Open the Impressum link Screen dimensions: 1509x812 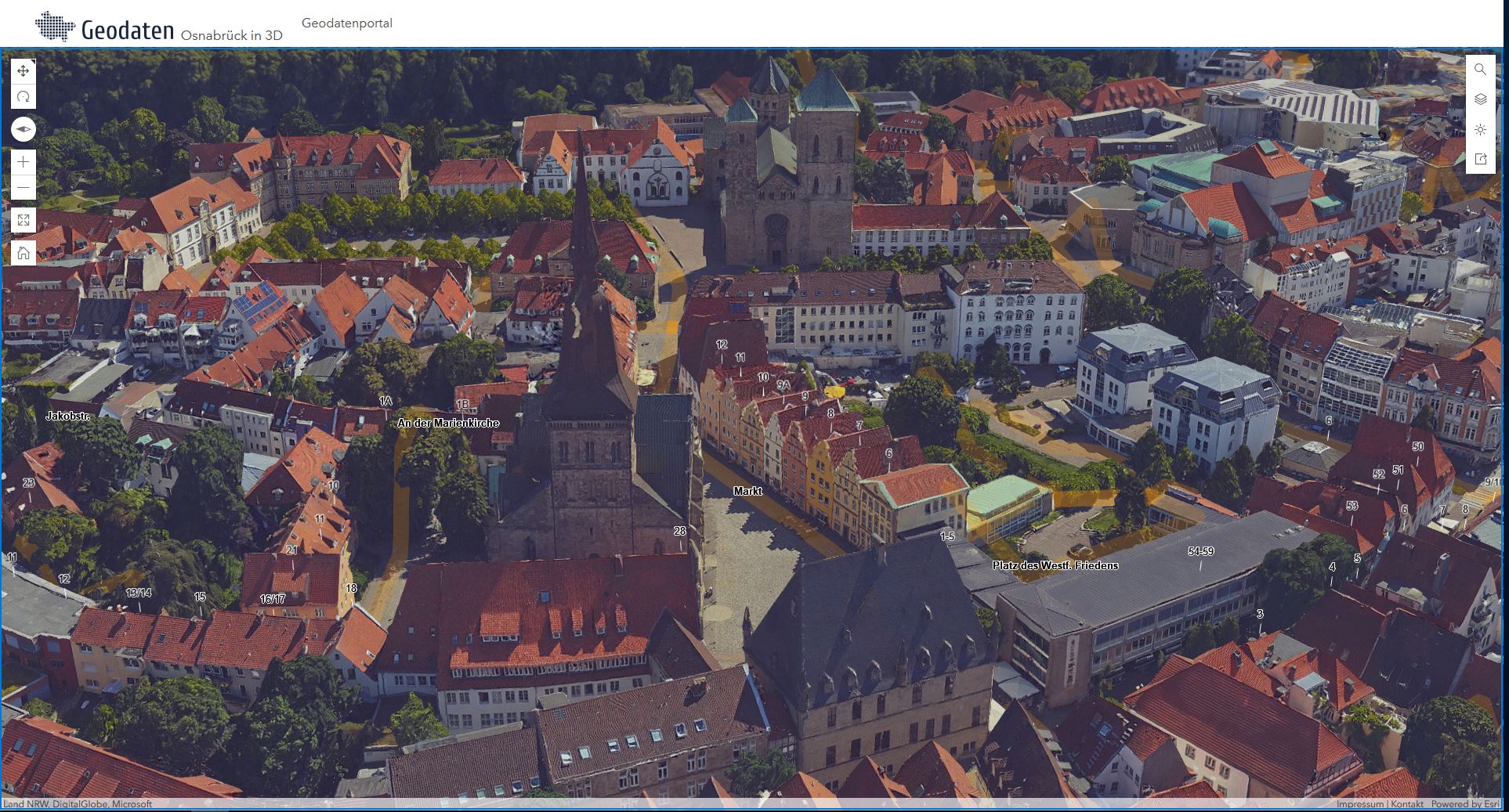click(x=1360, y=804)
